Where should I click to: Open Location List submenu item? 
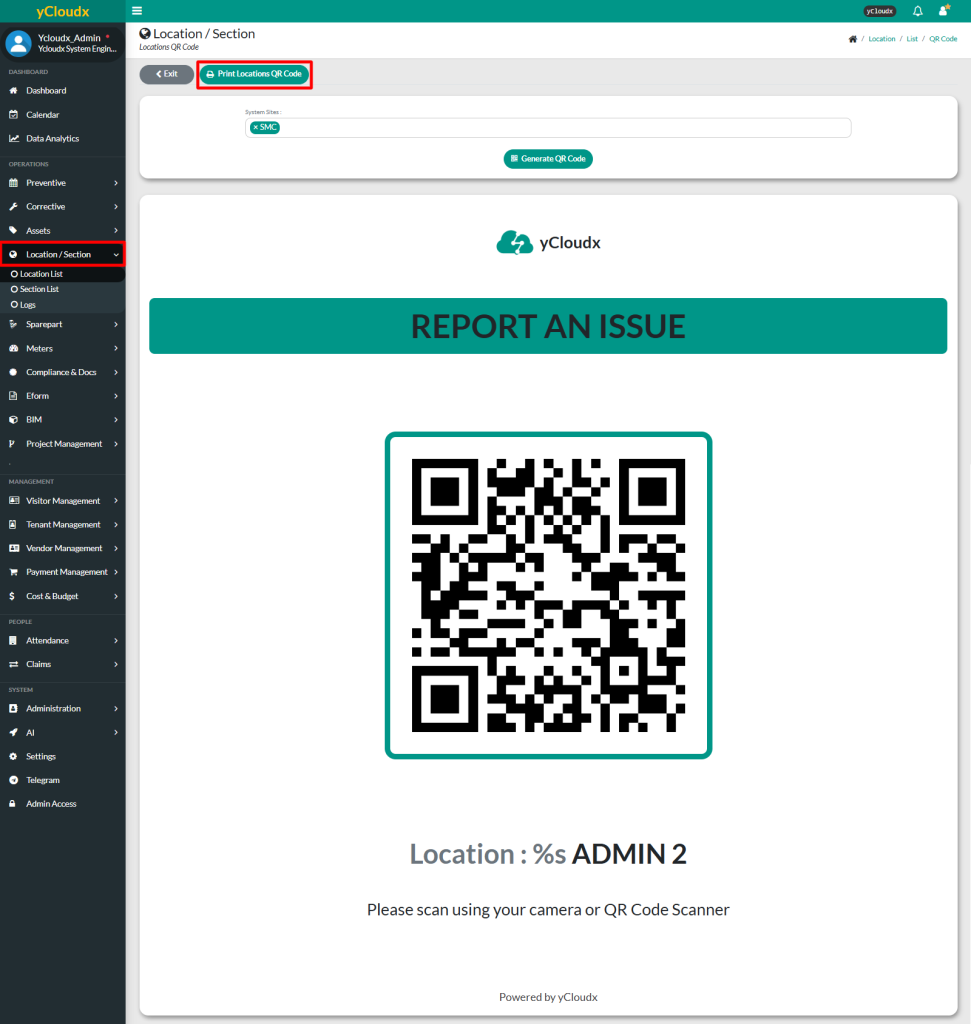pos(63,274)
